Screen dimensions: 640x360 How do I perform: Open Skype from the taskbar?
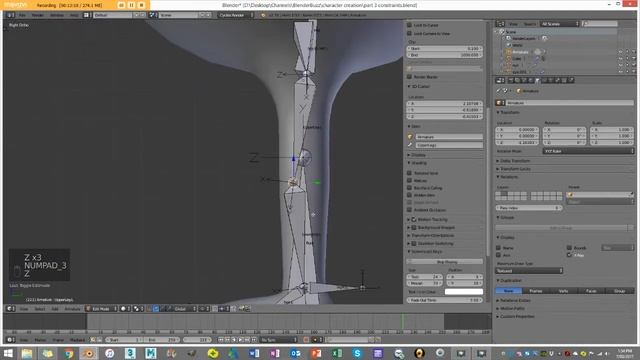pos(357,353)
